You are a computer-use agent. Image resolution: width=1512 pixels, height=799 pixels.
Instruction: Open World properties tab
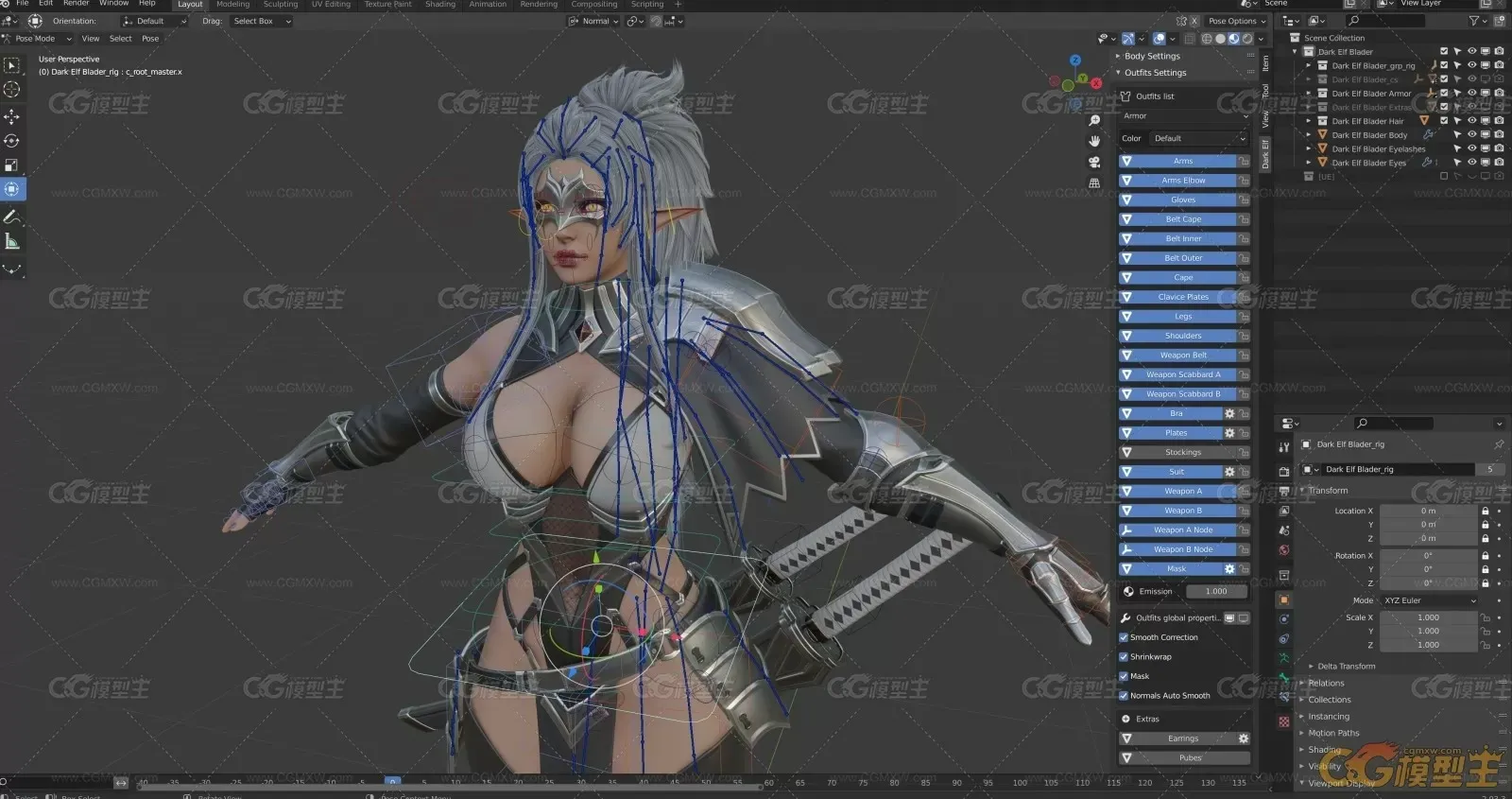(x=1283, y=550)
